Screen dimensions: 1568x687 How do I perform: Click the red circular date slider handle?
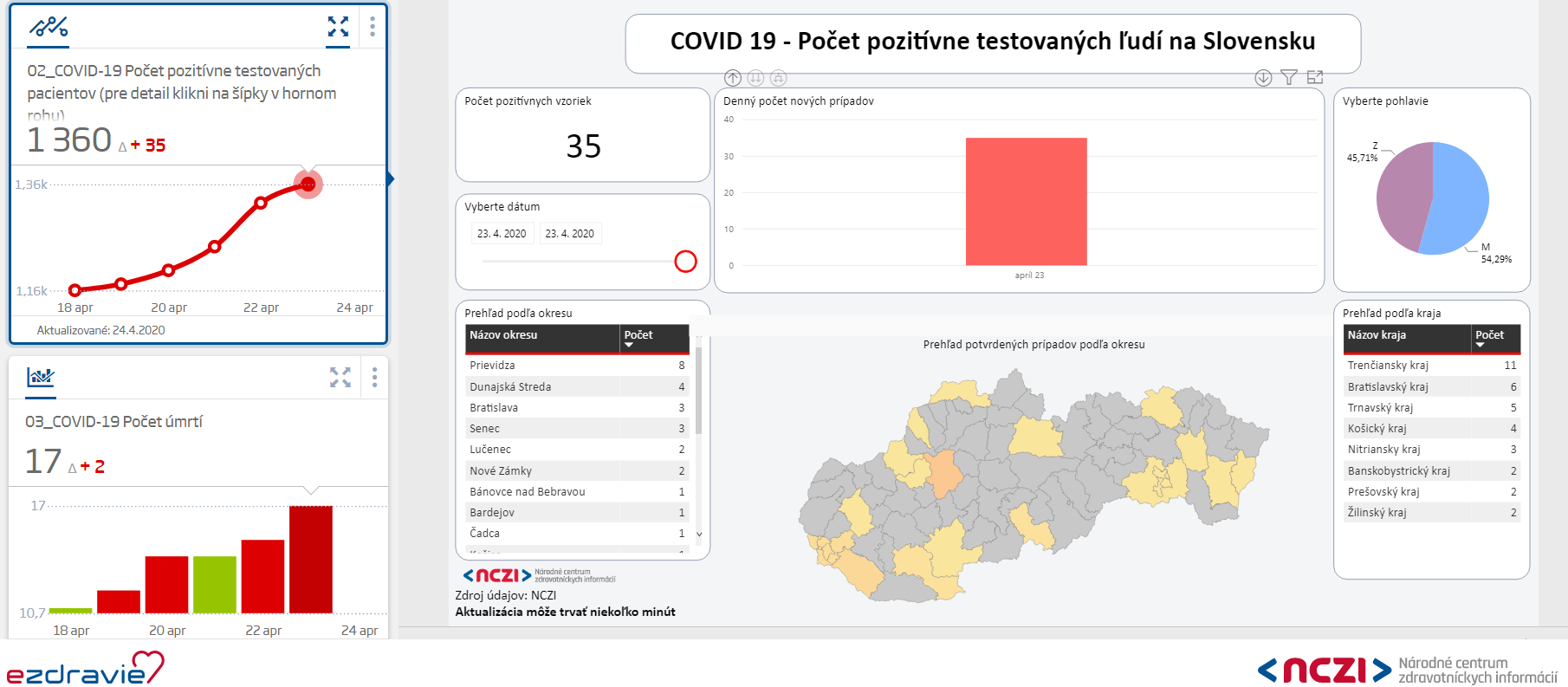[x=685, y=262]
